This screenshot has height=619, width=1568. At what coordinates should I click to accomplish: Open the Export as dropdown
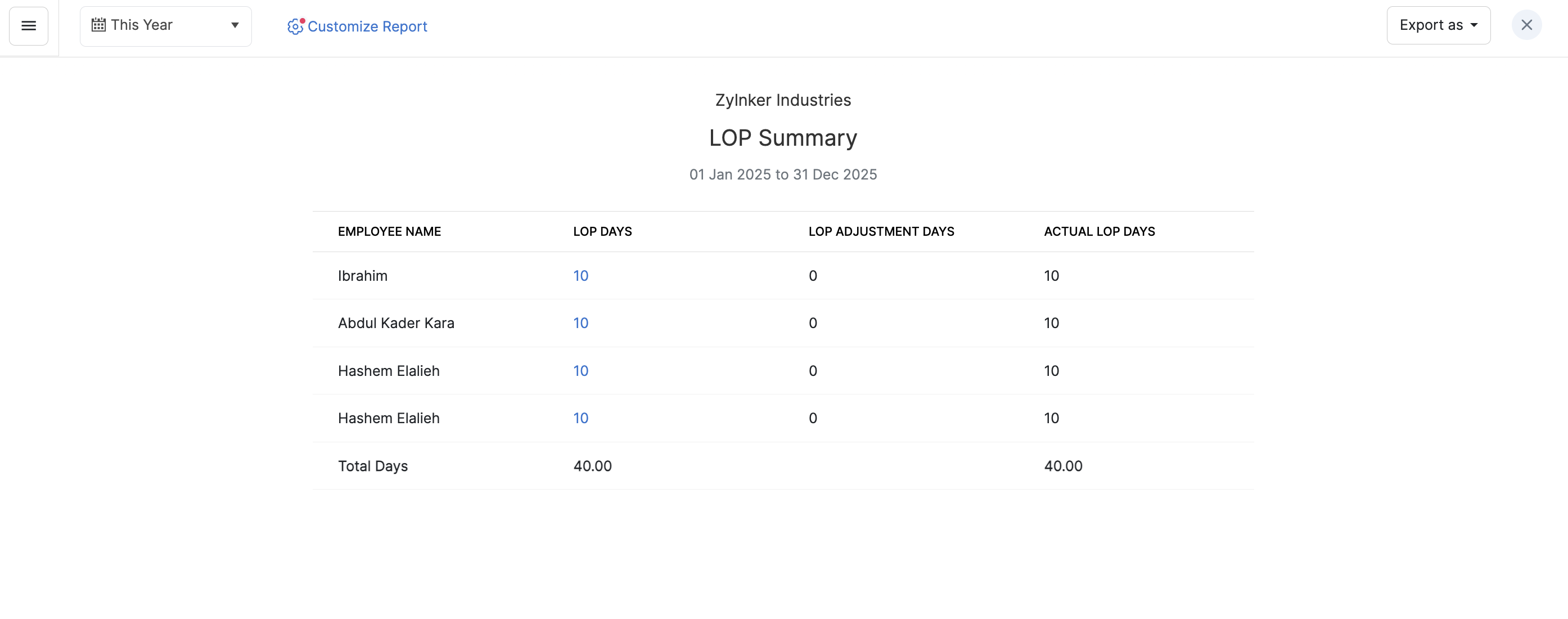(1438, 25)
